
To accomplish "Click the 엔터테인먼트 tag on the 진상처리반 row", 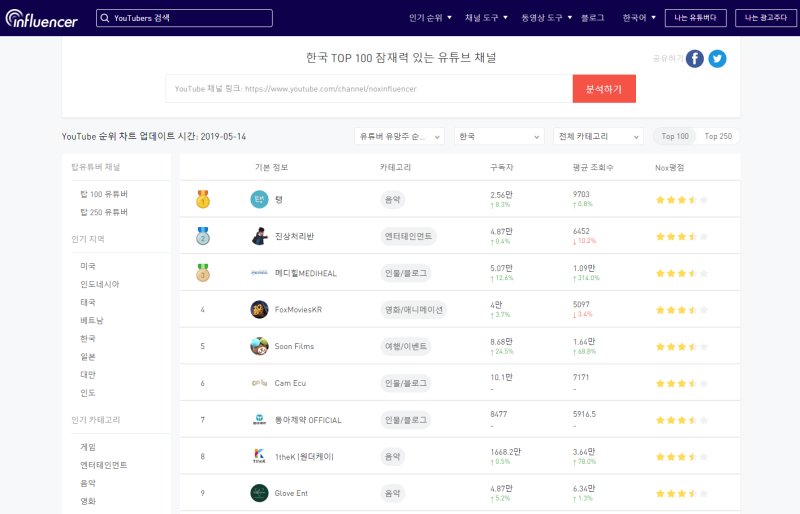I will click(408, 236).
